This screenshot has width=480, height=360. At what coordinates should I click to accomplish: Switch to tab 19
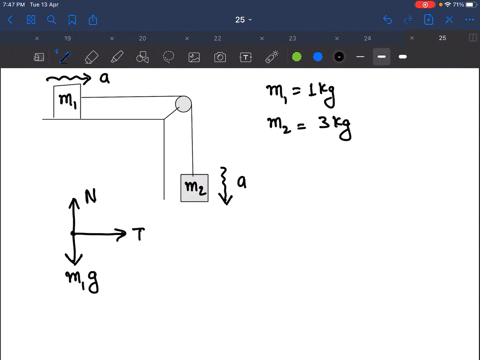(x=68, y=38)
